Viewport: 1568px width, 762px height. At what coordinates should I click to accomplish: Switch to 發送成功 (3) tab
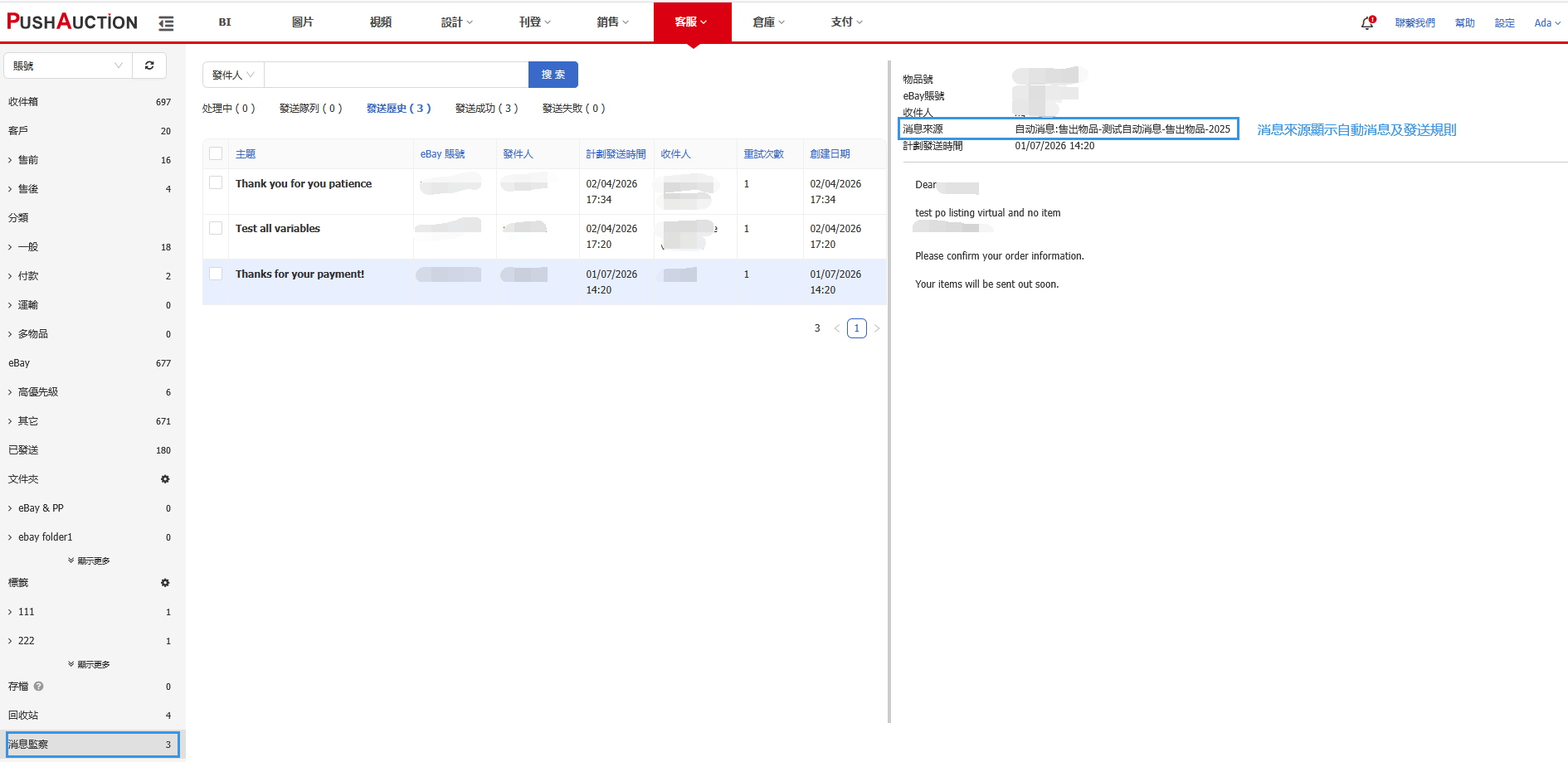click(x=486, y=109)
